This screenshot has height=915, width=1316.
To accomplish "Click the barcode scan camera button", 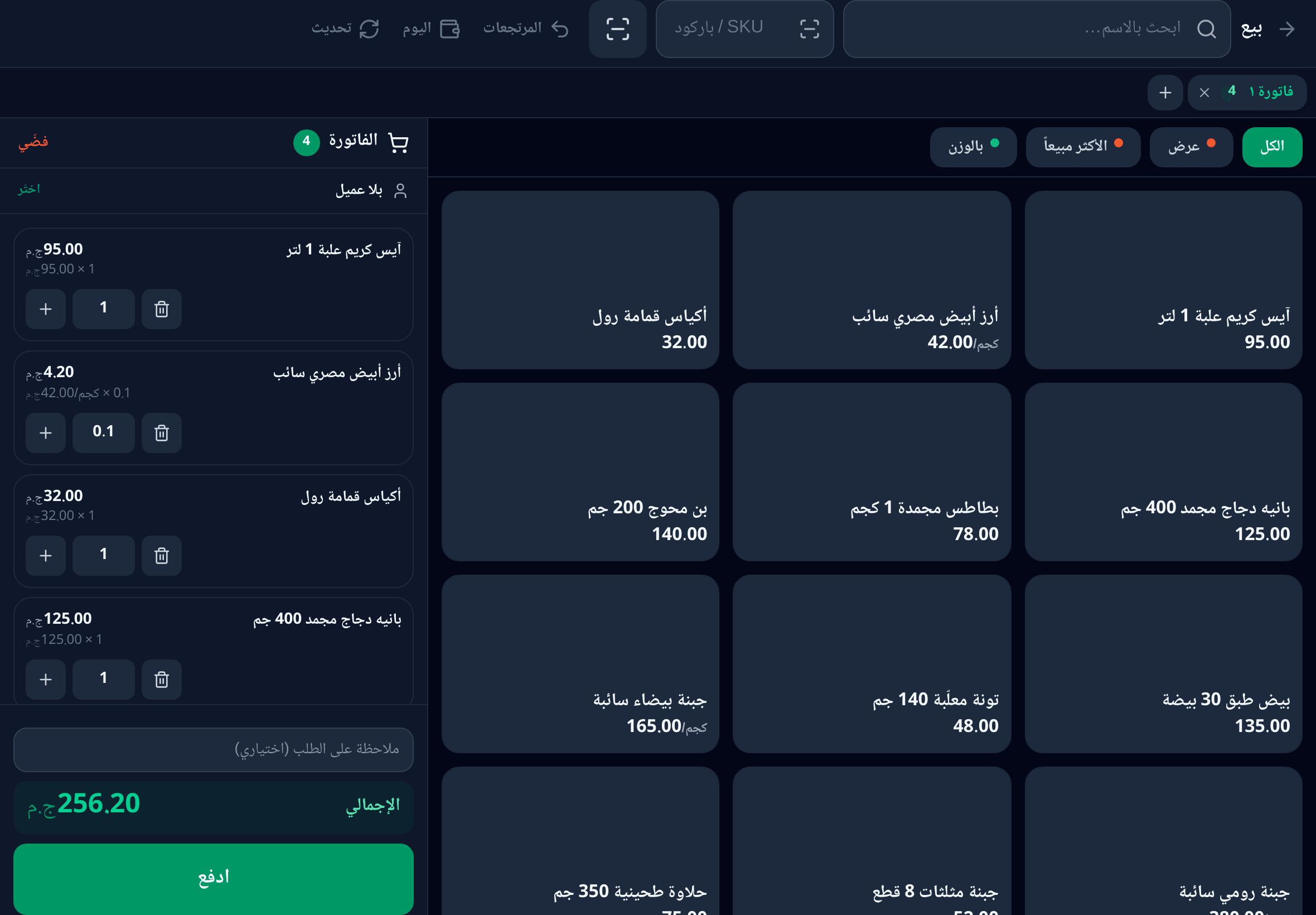I will point(617,28).
